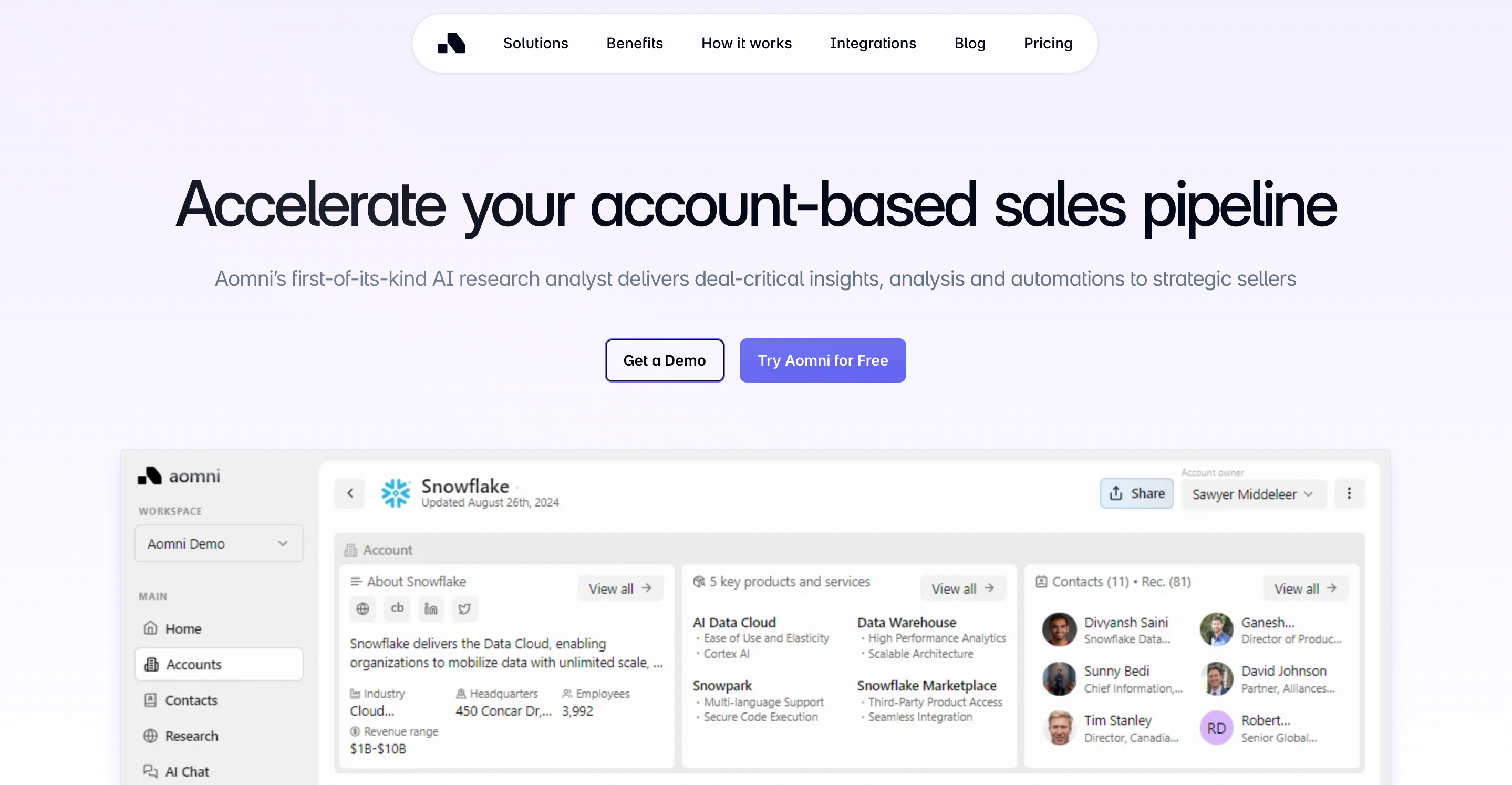Click the Crunchbase icon under About Snowflake

[x=397, y=609]
